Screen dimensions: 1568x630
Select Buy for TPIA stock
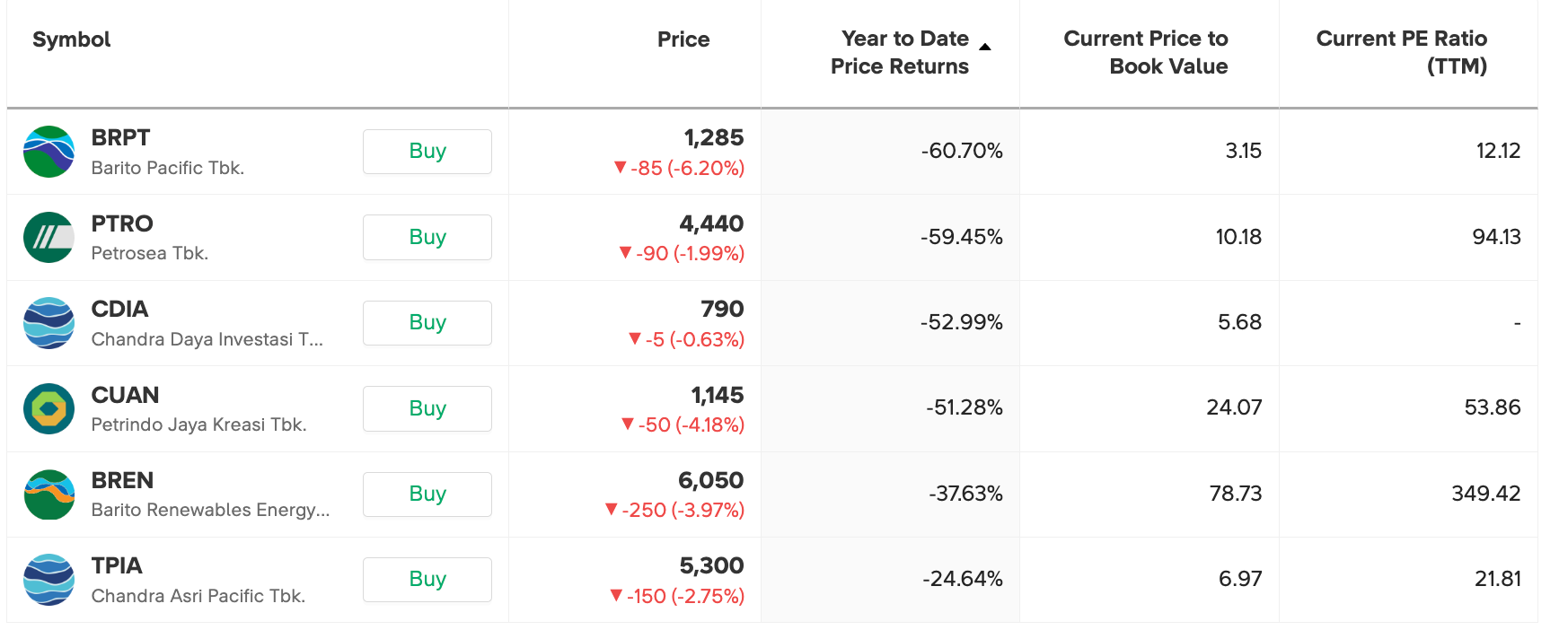pyautogui.click(x=427, y=580)
